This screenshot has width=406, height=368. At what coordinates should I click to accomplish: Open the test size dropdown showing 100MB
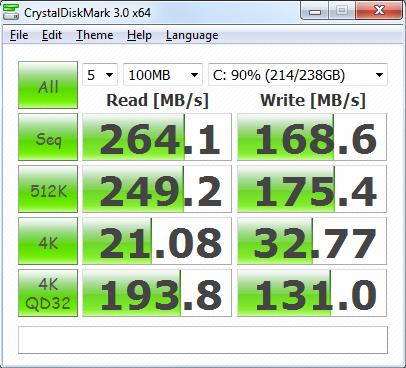(x=163, y=75)
